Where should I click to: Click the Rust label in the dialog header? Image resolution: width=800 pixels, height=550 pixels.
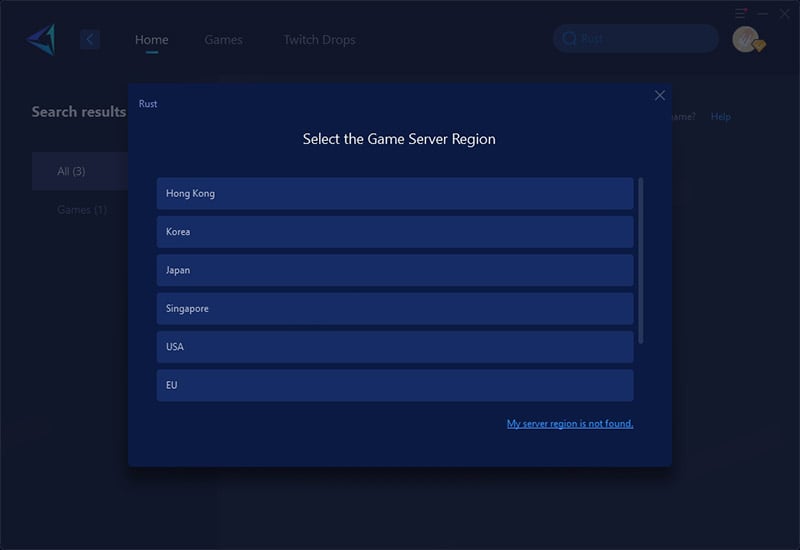click(x=148, y=104)
